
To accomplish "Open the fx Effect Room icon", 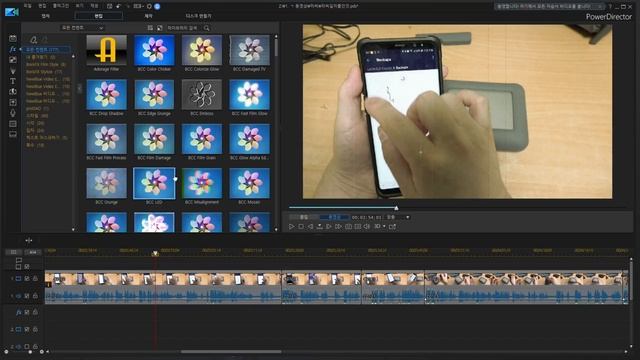I will 13,49.
